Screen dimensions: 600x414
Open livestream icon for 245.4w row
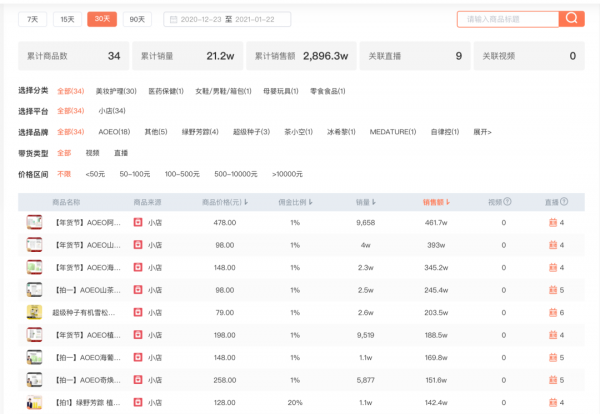point(553,290)
